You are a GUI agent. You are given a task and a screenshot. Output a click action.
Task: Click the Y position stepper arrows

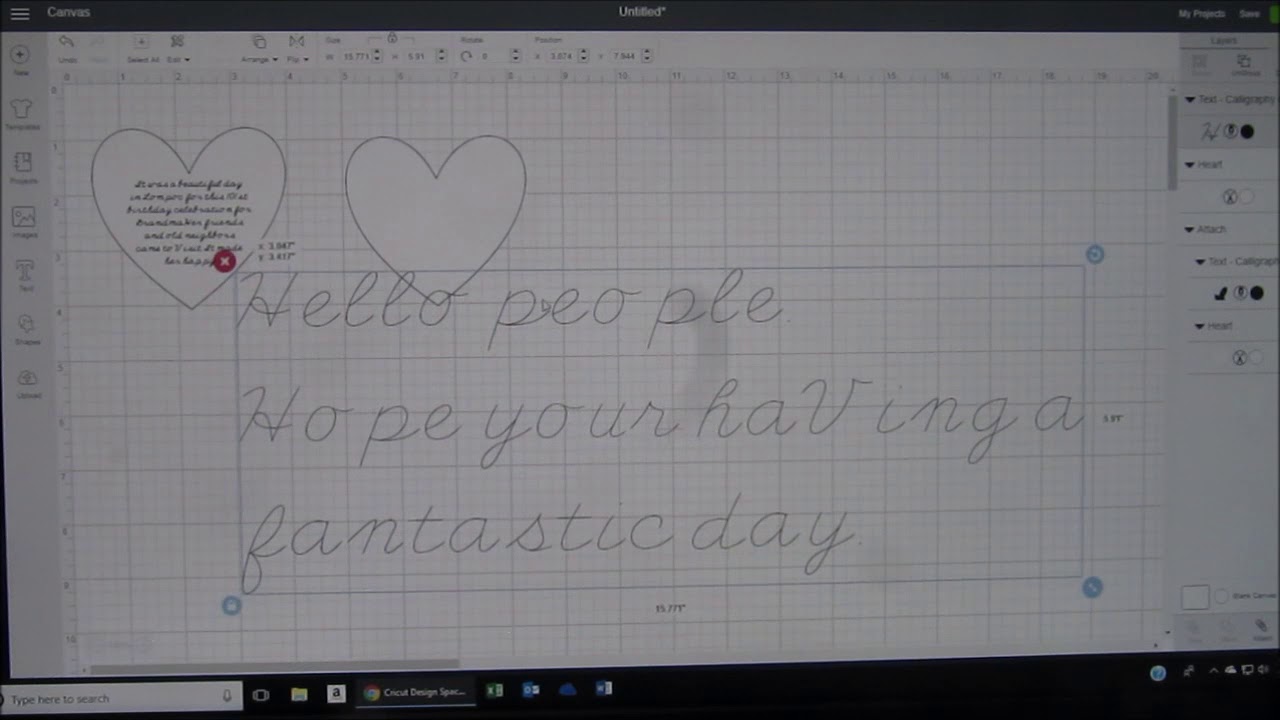point(646,56)
